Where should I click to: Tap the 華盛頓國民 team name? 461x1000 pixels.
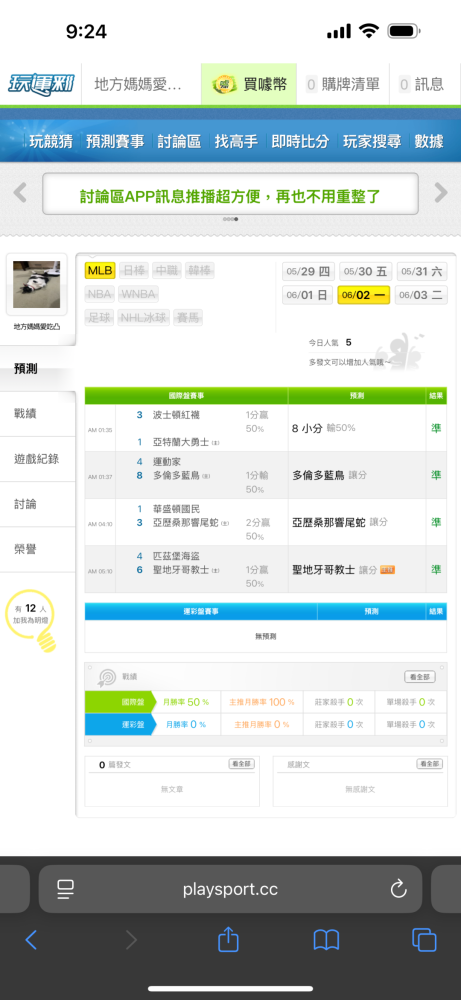pyautogui.click(x=176, y=508)
